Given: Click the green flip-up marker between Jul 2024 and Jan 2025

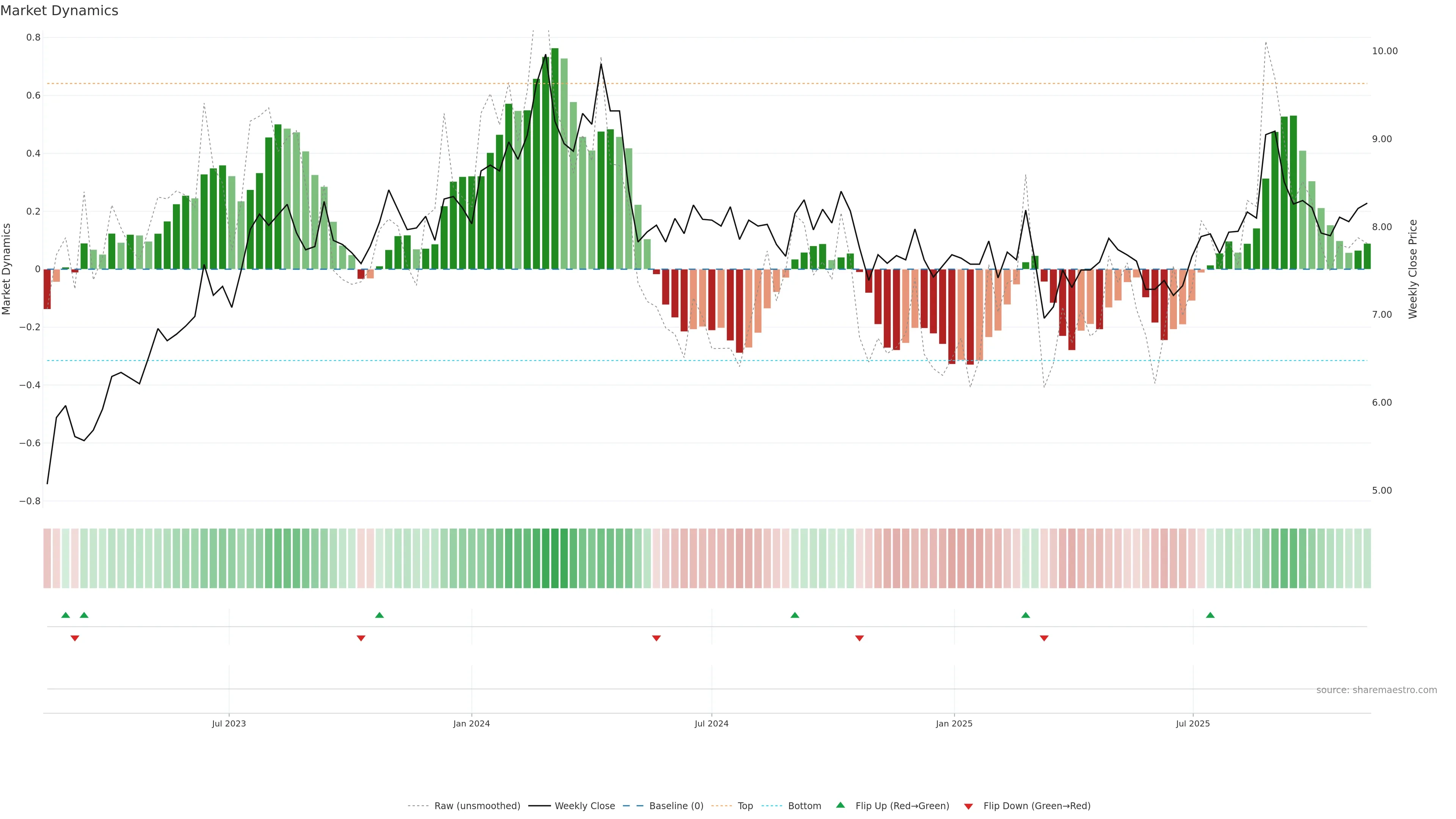Looking at the screenshot, I should (x=795, y=615).
